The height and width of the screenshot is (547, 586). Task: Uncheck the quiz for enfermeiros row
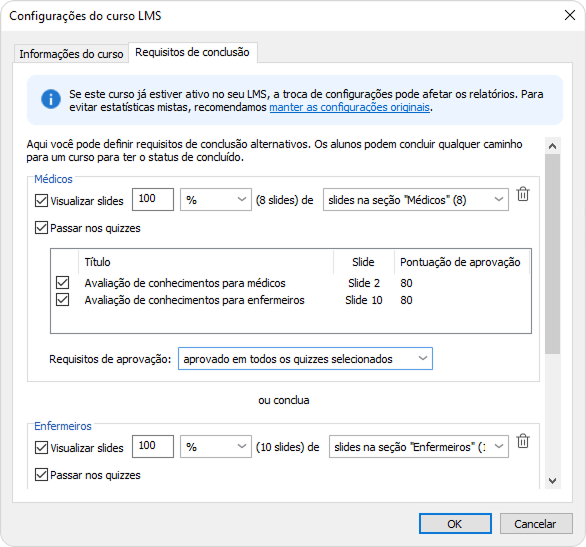[x=62, y=300]
